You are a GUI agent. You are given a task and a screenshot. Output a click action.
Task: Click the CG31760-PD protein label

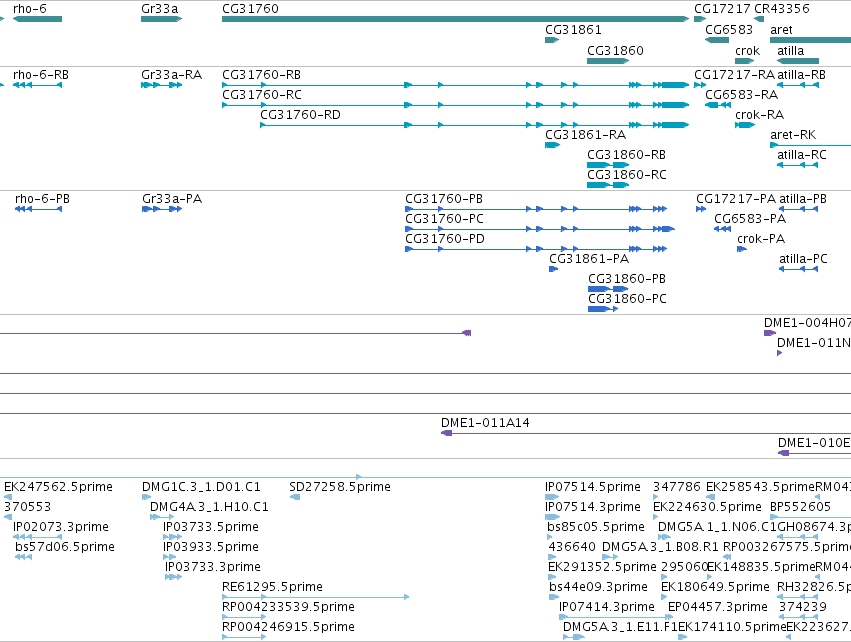(445, 239)
